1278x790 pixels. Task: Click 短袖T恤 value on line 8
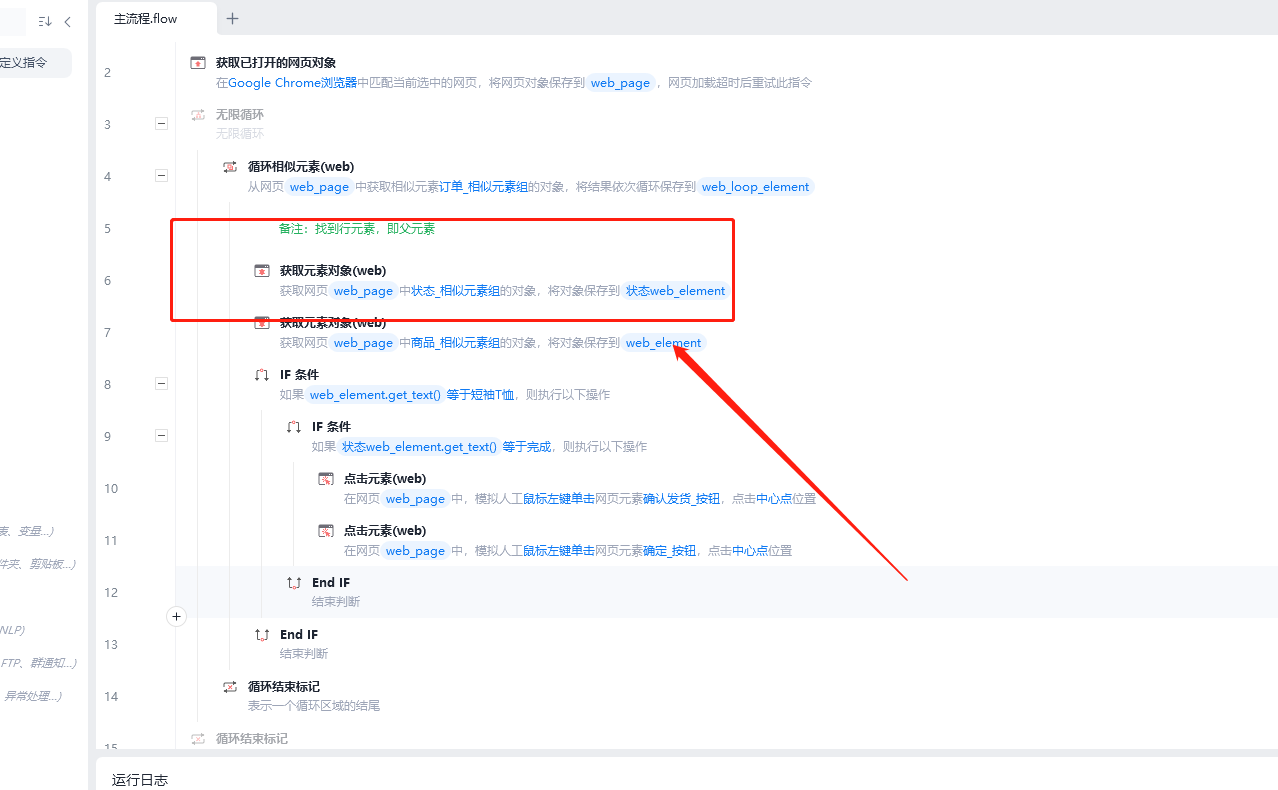[x=492, y=395]
